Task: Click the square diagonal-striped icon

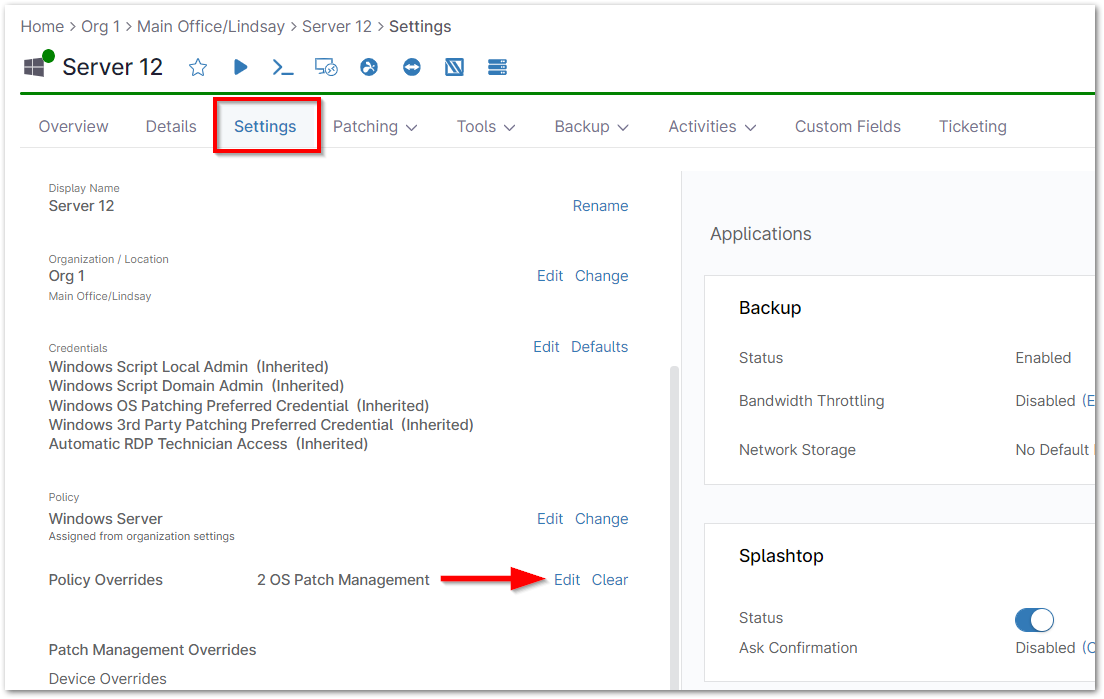Action: [454, 67]
